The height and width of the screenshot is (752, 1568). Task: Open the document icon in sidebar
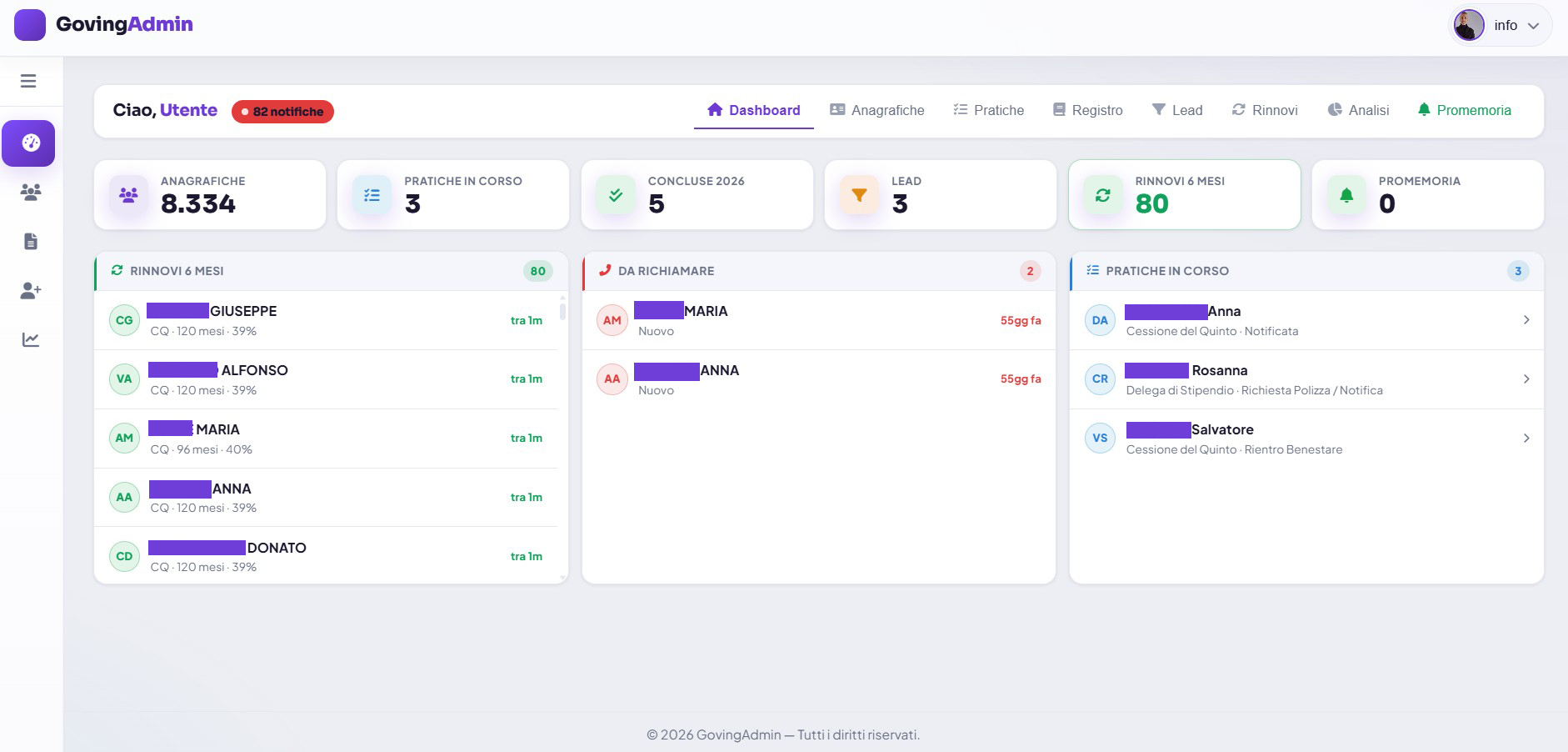[x=31, y=242]
